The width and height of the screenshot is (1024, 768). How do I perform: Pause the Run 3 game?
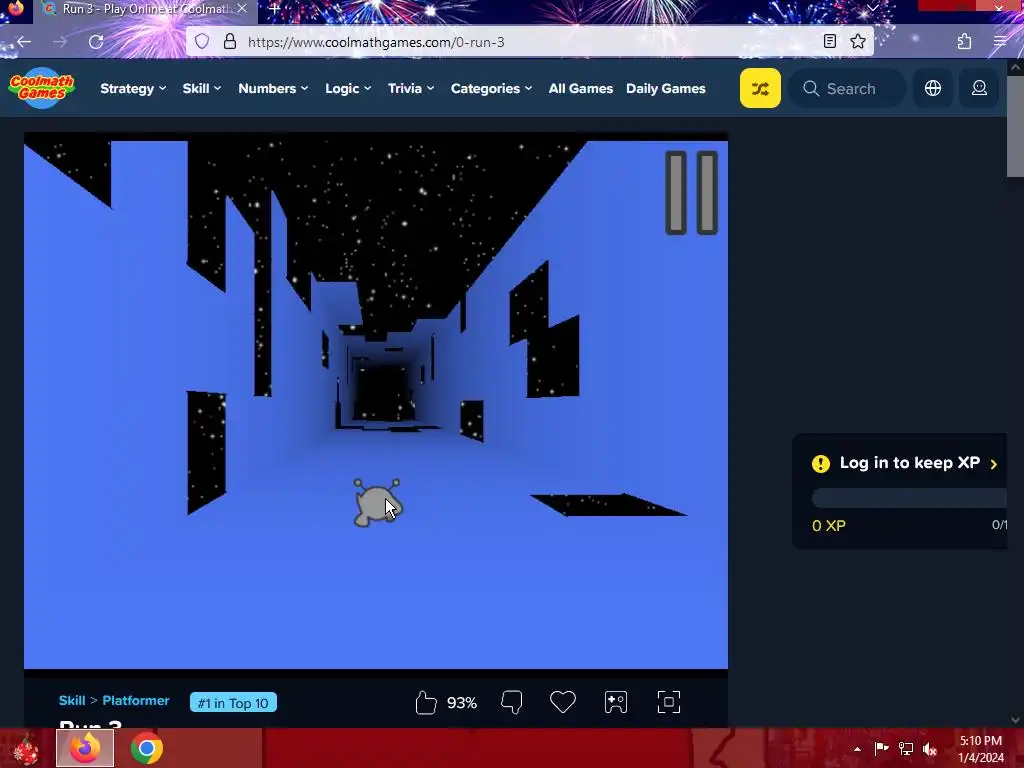pos(691,193)
